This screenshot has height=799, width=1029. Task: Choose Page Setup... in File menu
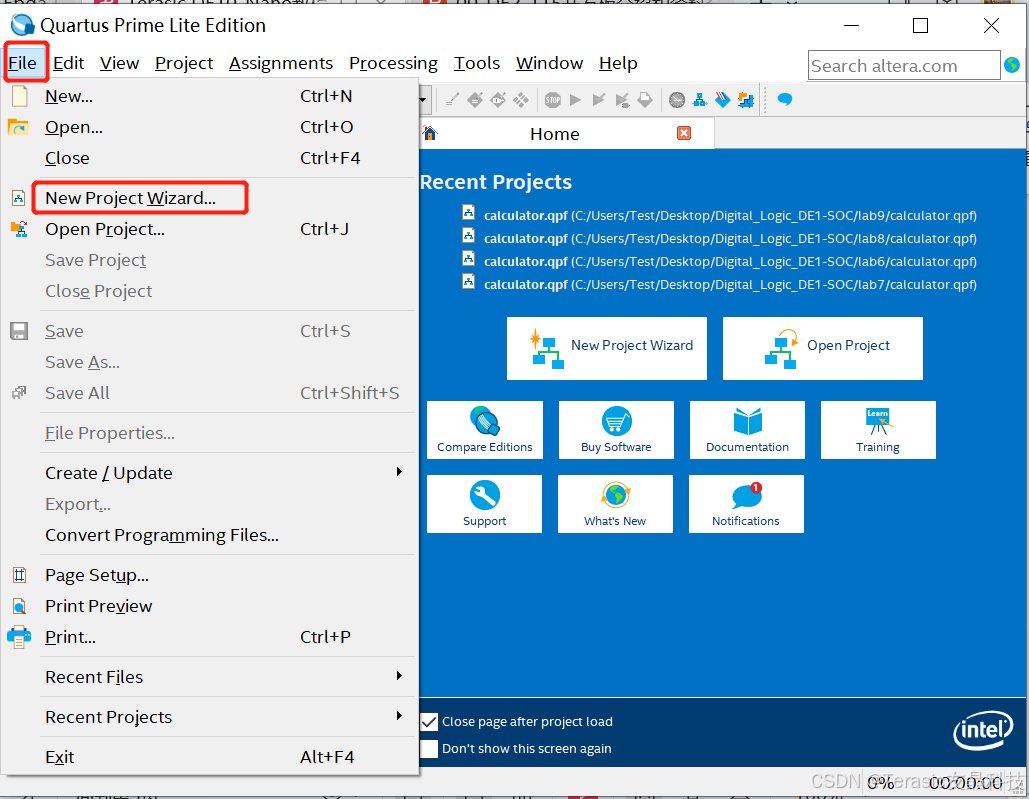[x=210, y=575]
